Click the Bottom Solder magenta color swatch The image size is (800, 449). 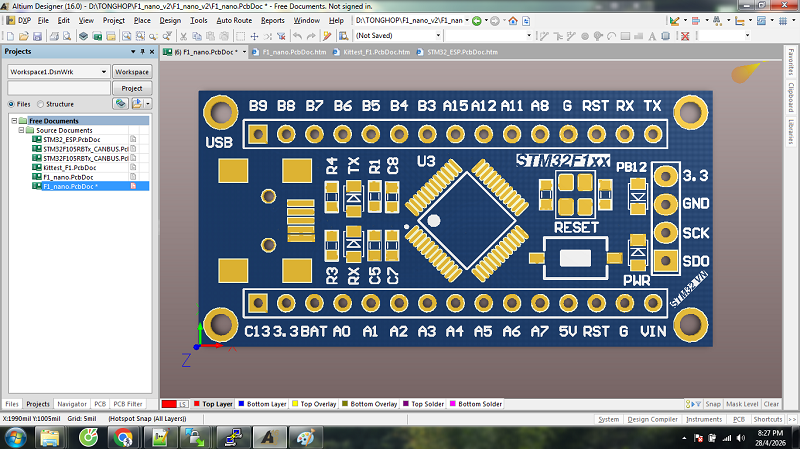tap(453, 404)
